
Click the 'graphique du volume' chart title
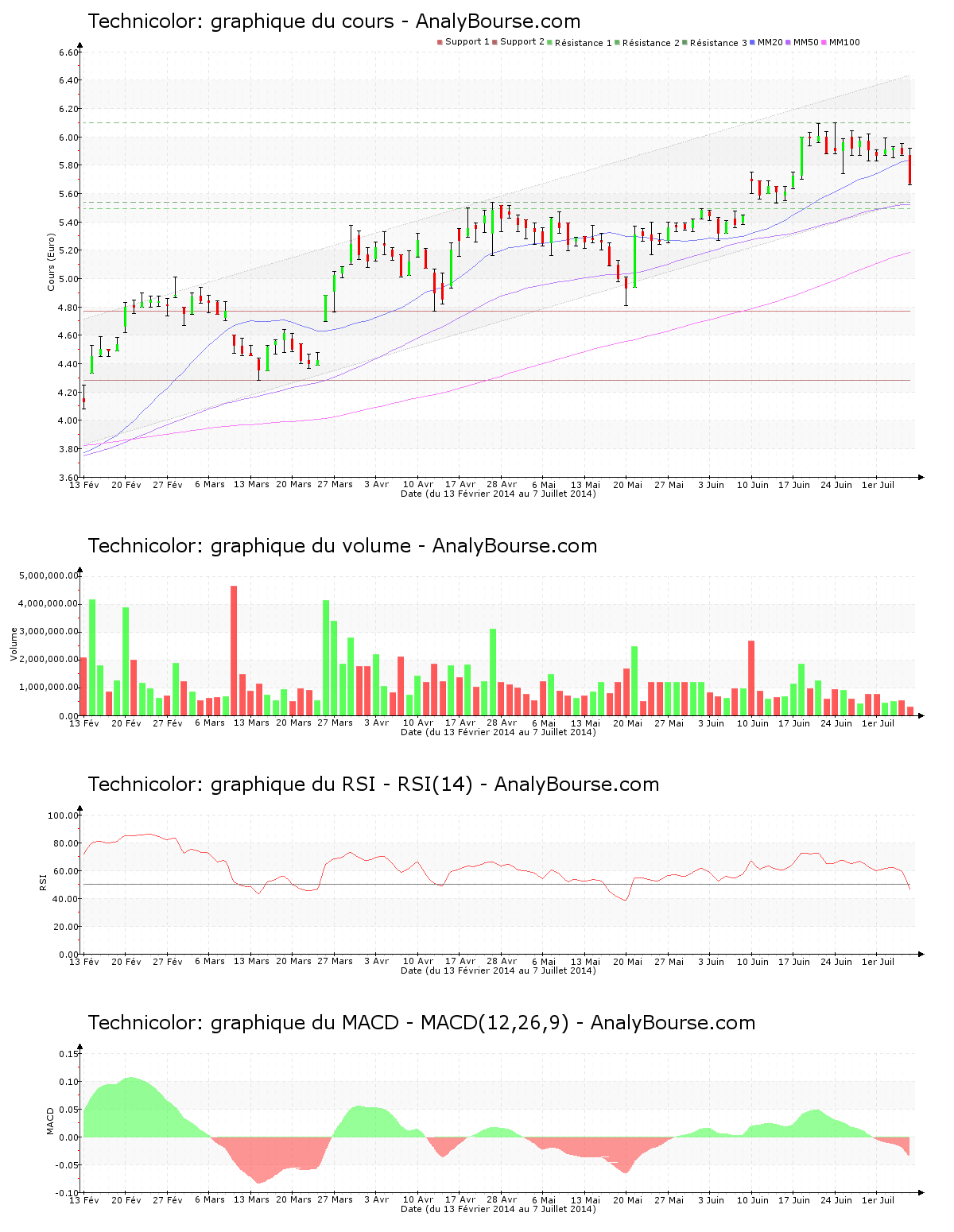tap(342, 546)
